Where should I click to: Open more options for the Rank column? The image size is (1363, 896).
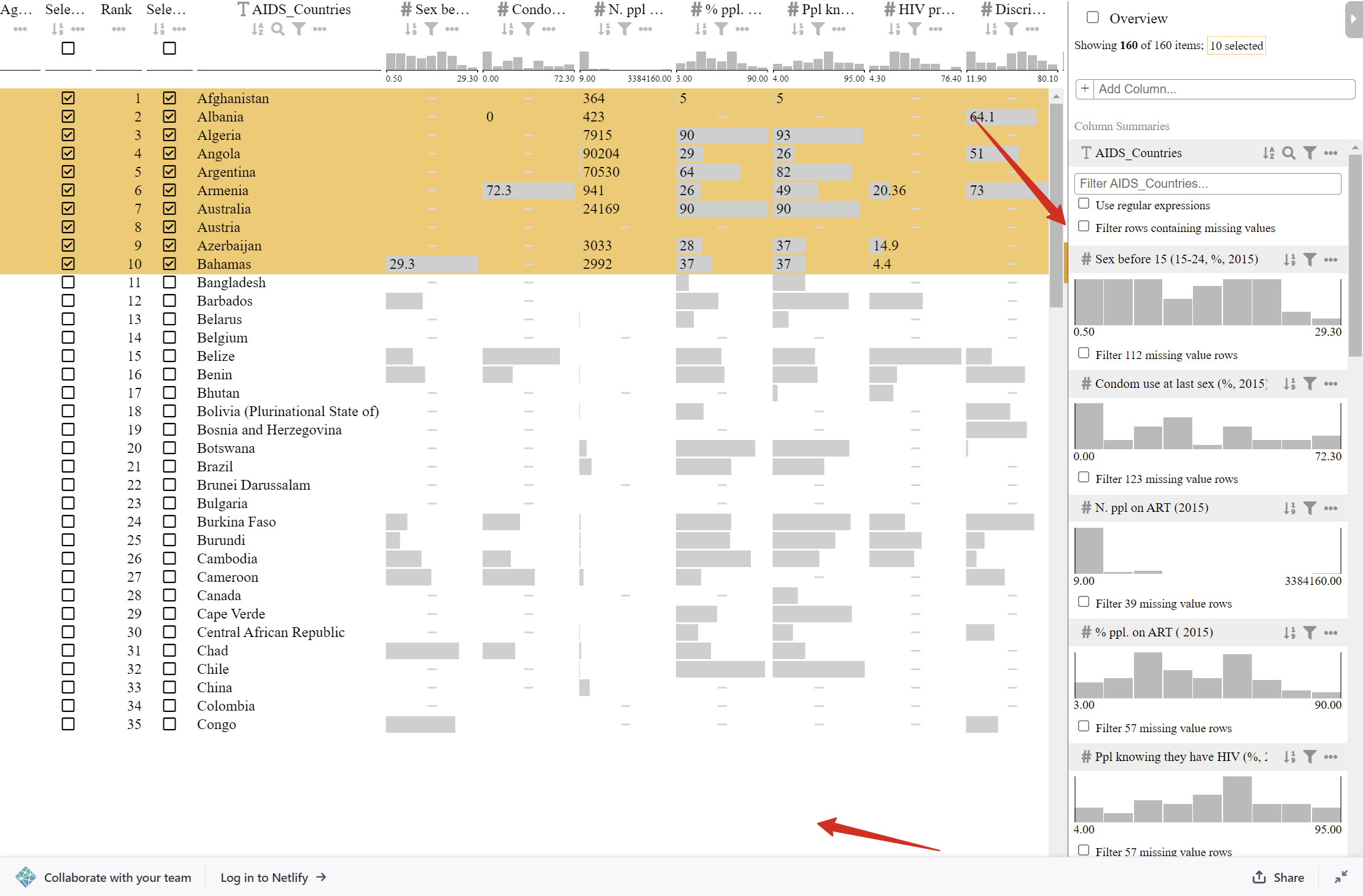[117, 28]
